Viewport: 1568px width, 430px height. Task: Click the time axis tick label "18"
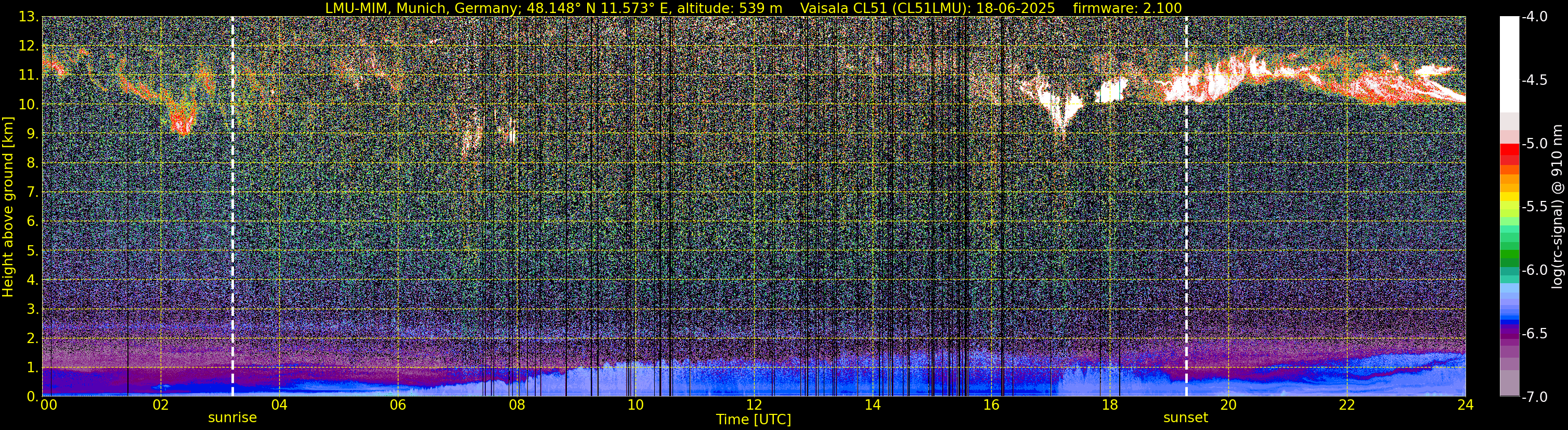[1110, 405]
